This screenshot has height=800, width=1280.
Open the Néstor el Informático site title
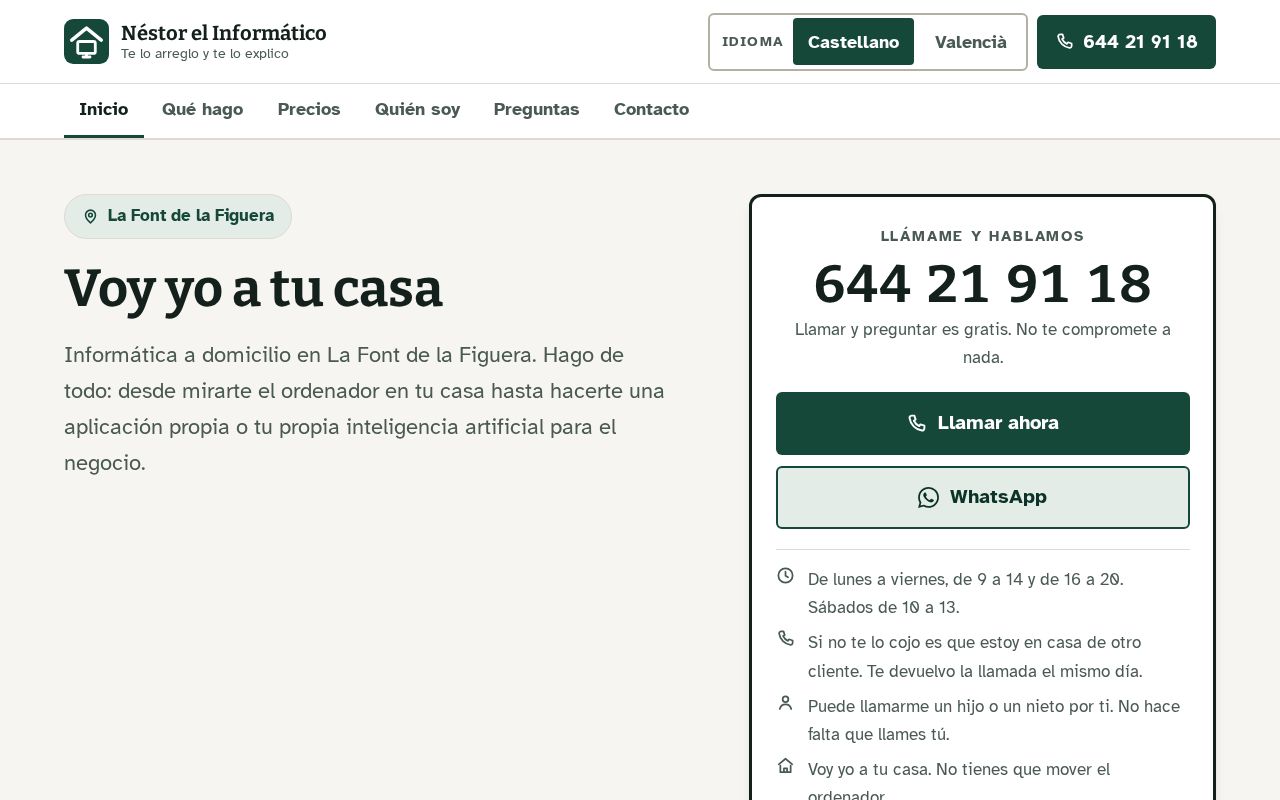[x=224, y=33]
